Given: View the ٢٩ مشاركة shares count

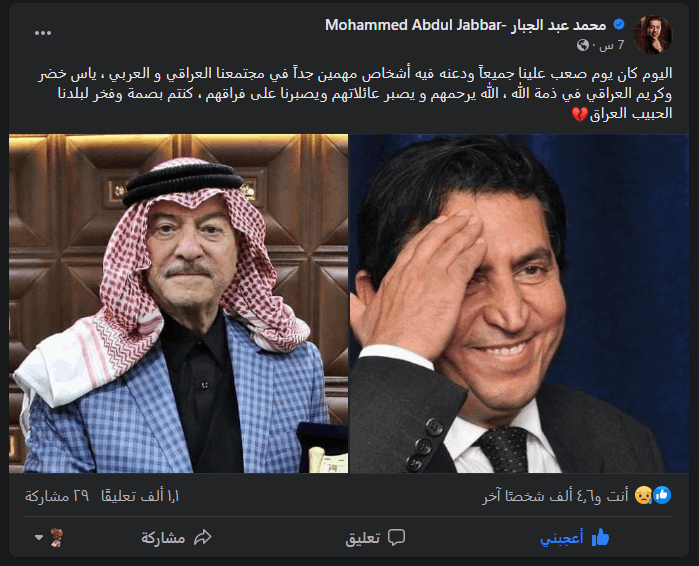Looking at the screenshot, I should click(57, 496).
